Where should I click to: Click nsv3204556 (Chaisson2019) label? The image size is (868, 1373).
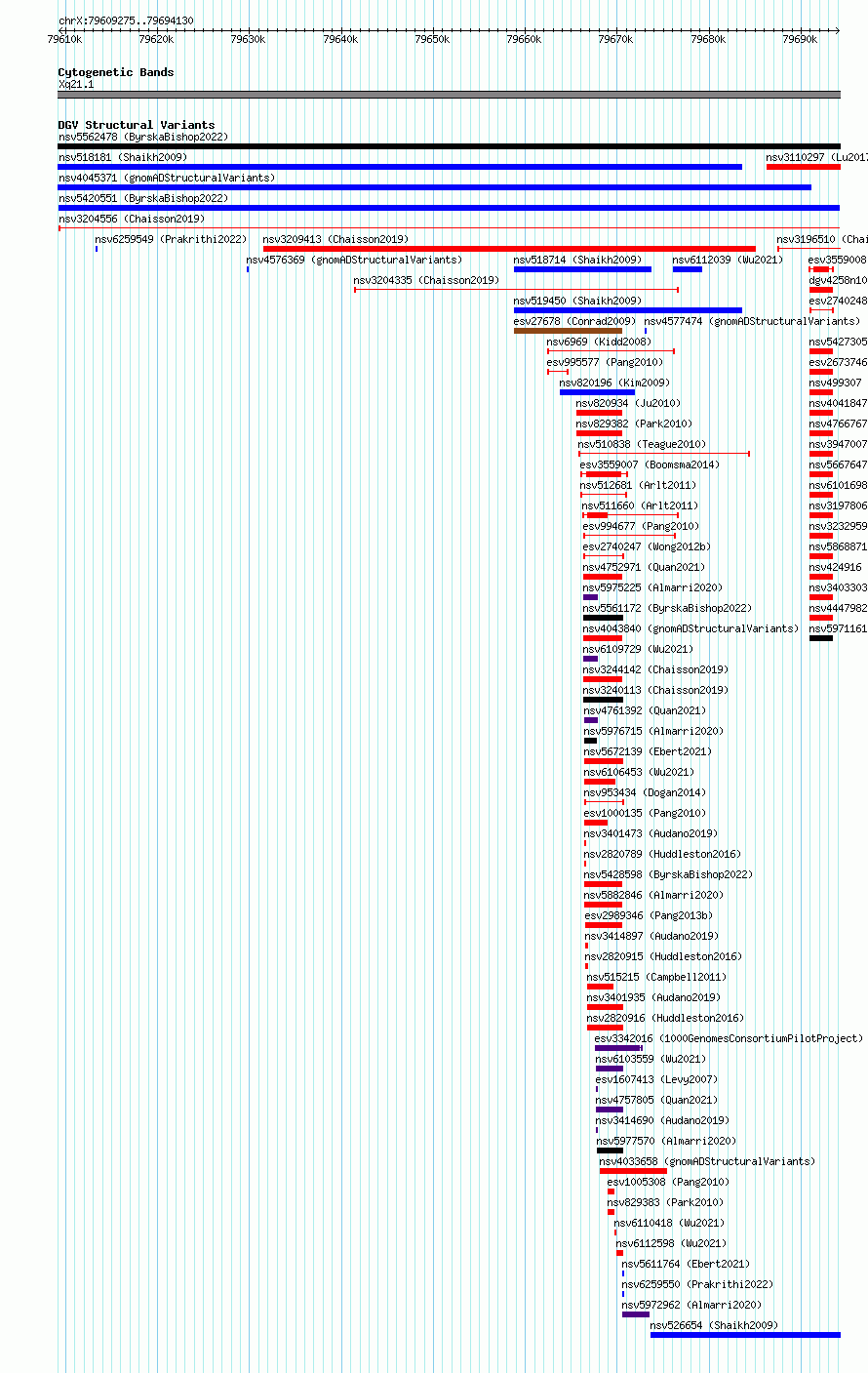pyautogui.click(x=132, y=219)
